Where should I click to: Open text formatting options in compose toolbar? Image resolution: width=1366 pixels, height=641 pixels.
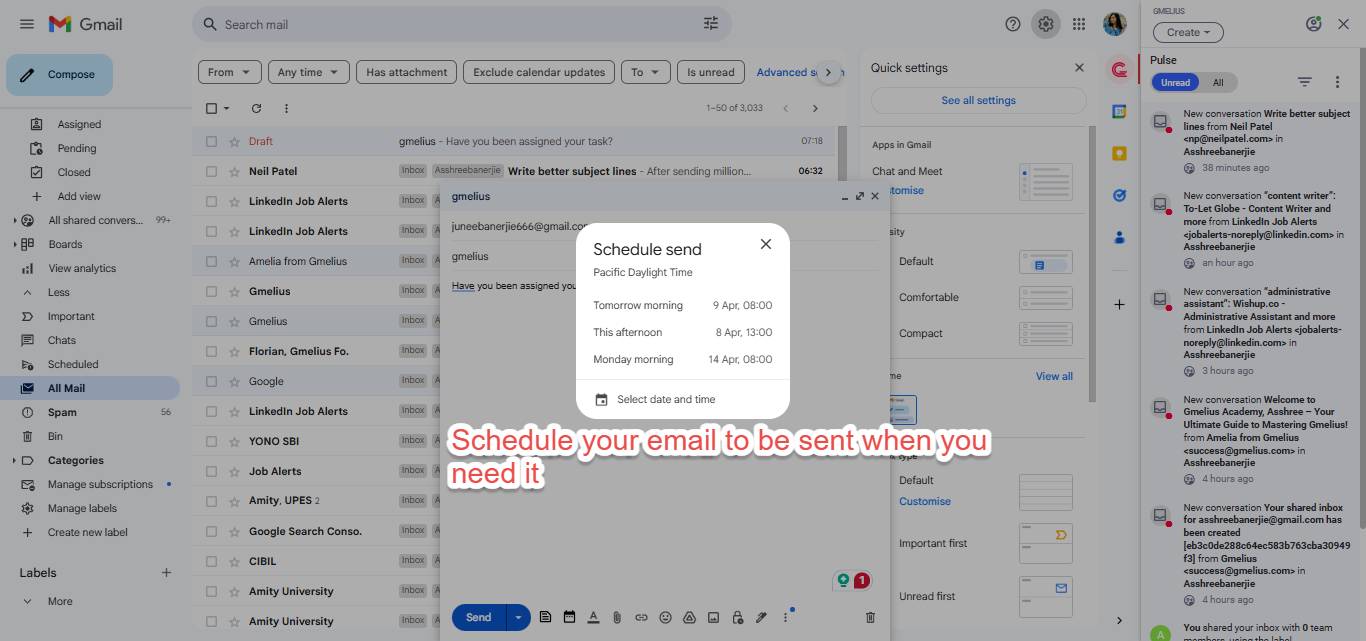tap(593, 617)
